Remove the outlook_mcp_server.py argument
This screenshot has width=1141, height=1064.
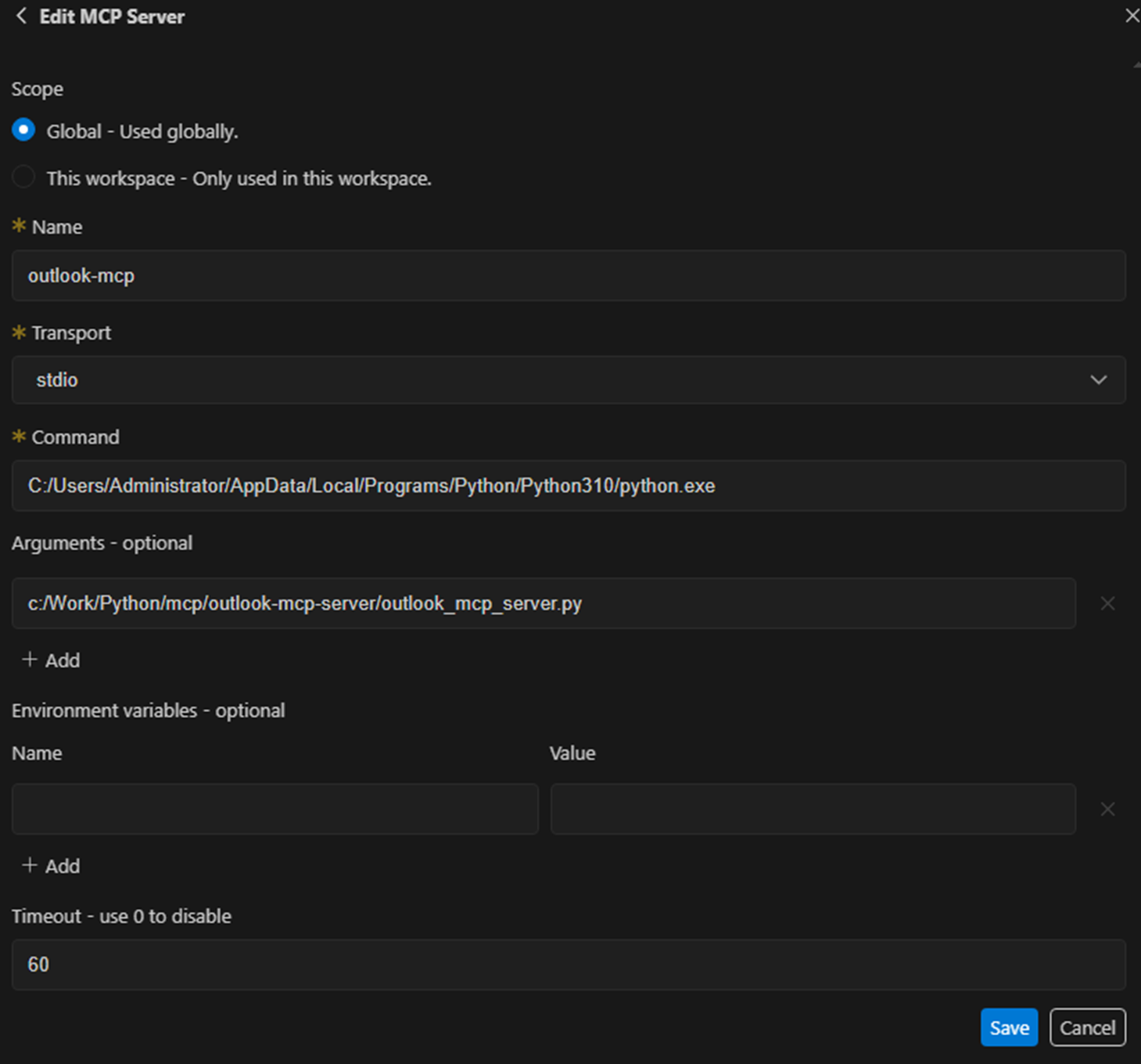[x=1107, y=603]
